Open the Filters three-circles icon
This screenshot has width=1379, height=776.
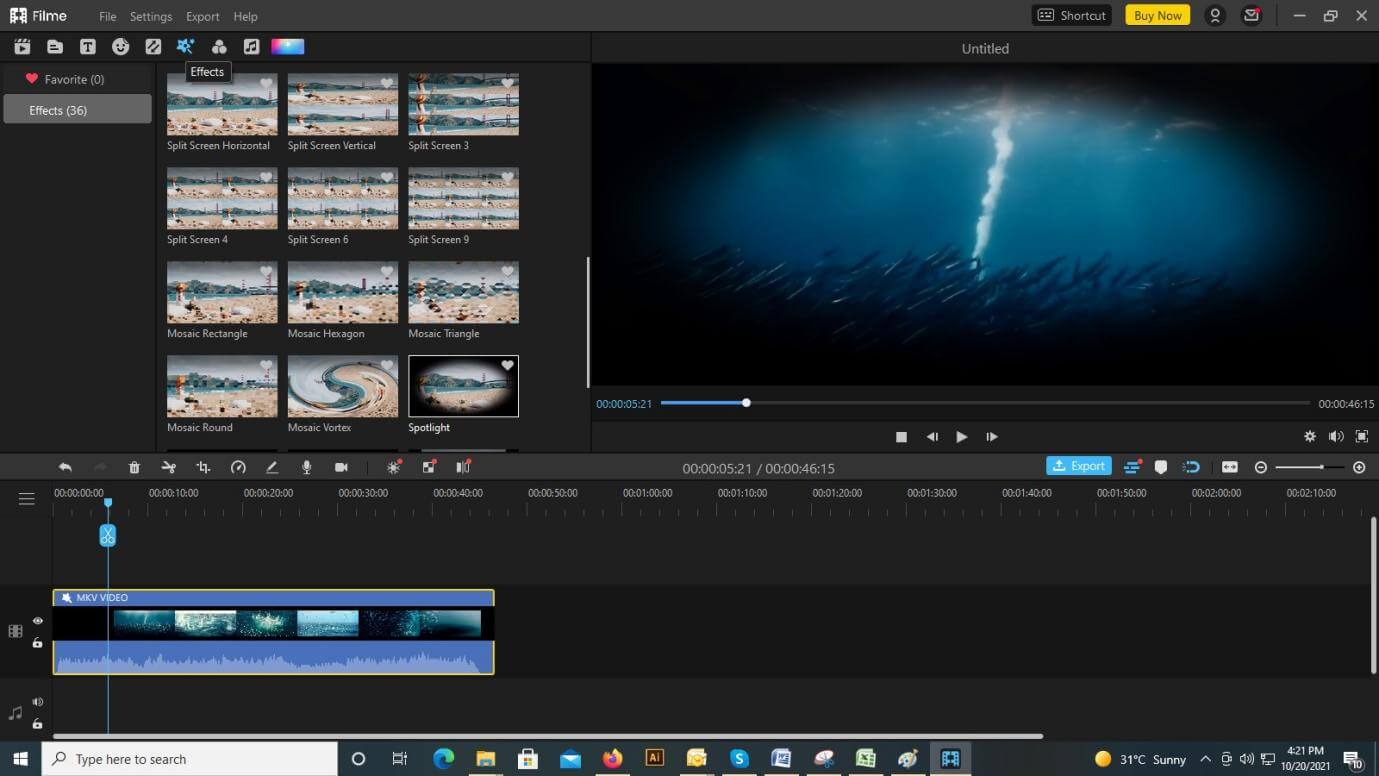pyautogui.click(x=219, y=46)
